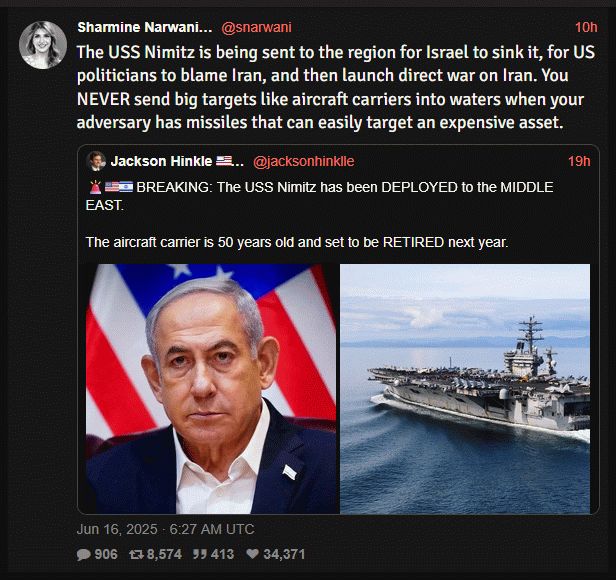
Task: Click the 19h quoted post timestamp
Action: pos(579,161)
